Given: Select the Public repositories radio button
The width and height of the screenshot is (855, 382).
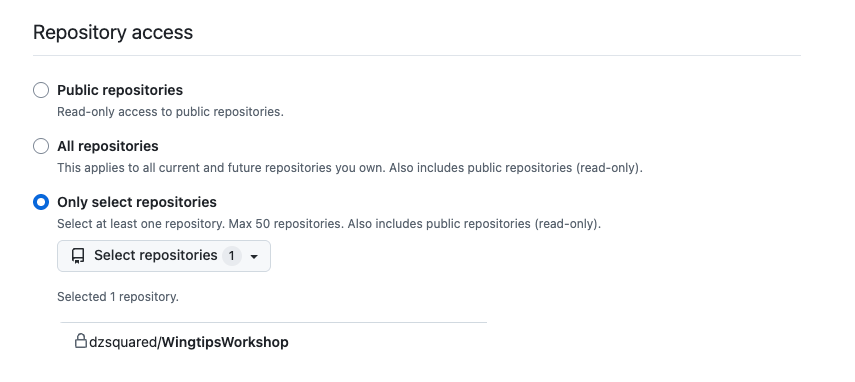Looking at the screenshot, I should click(41, 90).
